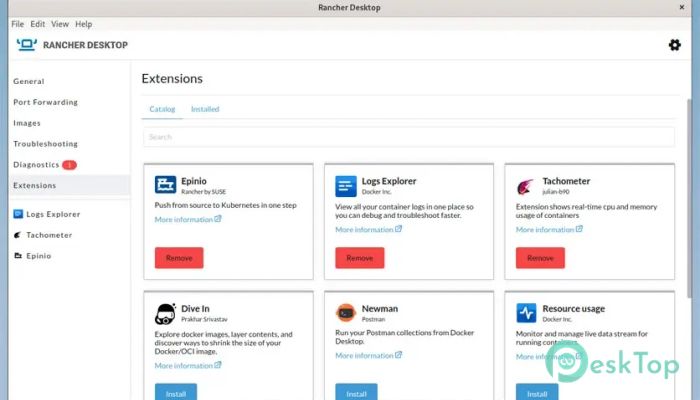700x400 pixels.
Task: Close the Rancher Desktop window
Action: (682, 7)
